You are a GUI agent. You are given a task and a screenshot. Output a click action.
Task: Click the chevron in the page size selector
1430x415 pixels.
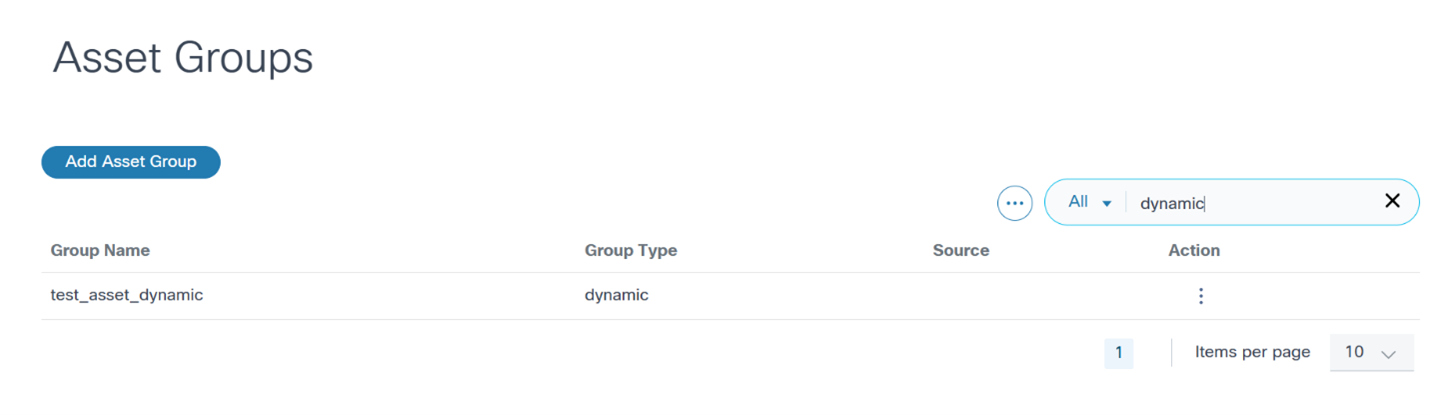[1387, 353]
